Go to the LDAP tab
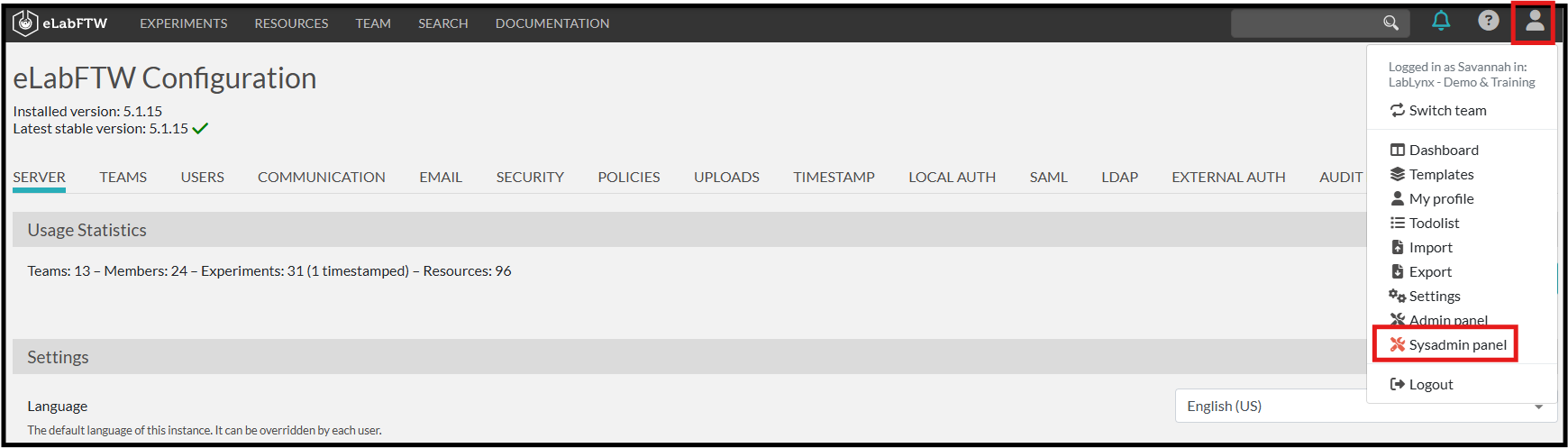 tap(1119, 178)
